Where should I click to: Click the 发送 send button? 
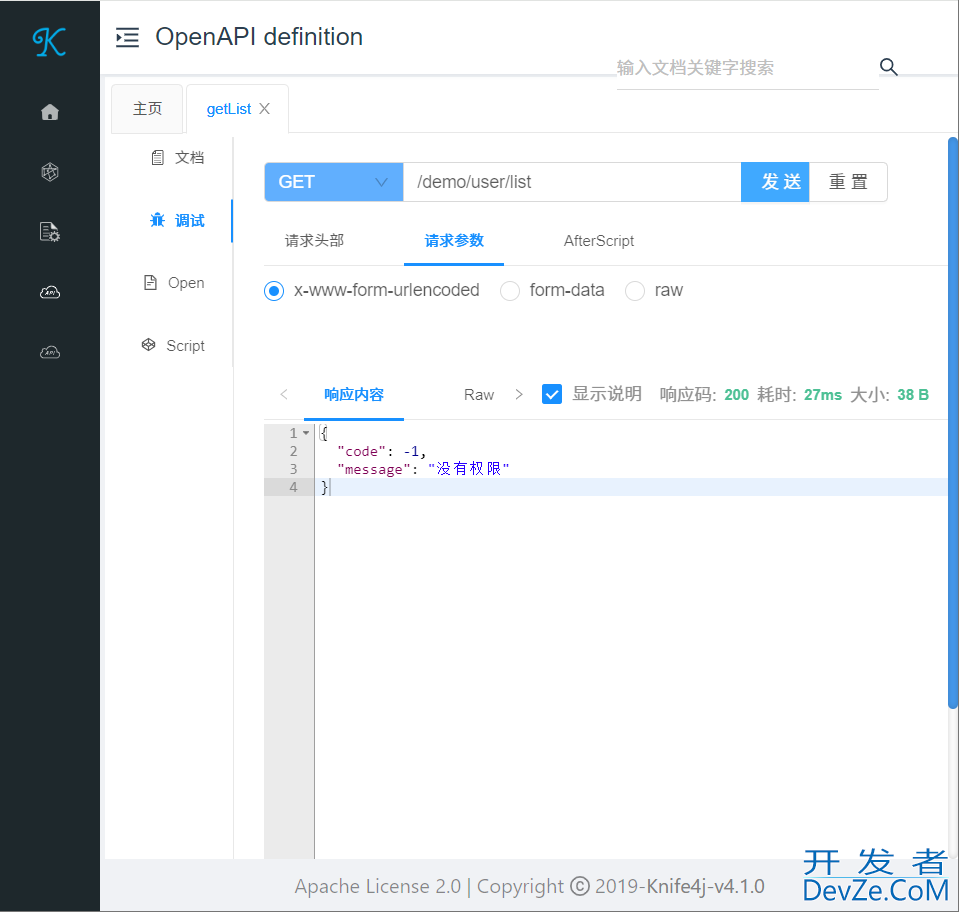775,182
